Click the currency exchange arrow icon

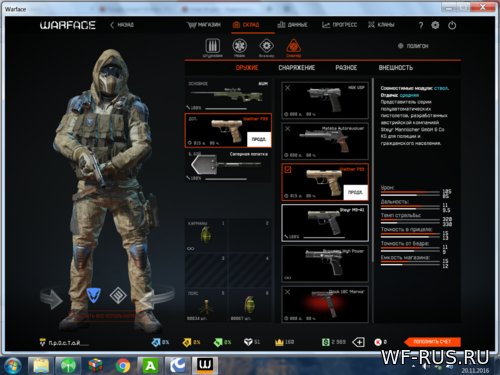click(359, 342)
